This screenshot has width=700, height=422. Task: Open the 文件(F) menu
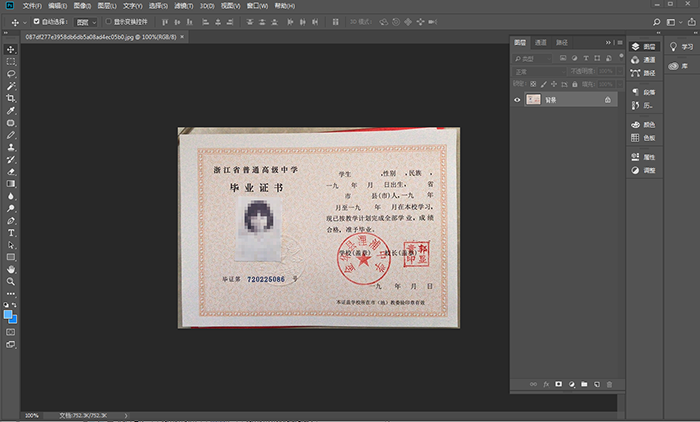[32, 6]
